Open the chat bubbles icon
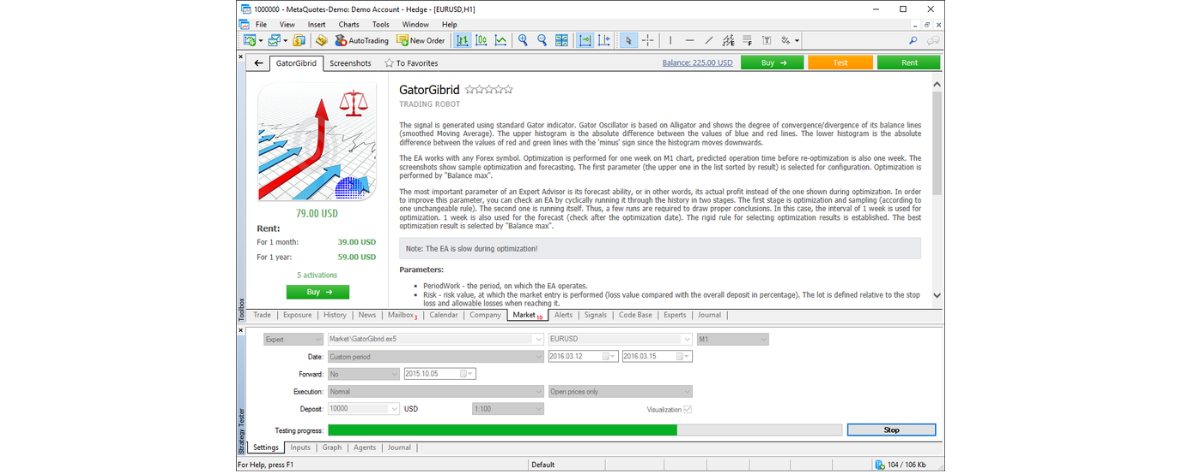1181x472 pixels. (933, 41)
